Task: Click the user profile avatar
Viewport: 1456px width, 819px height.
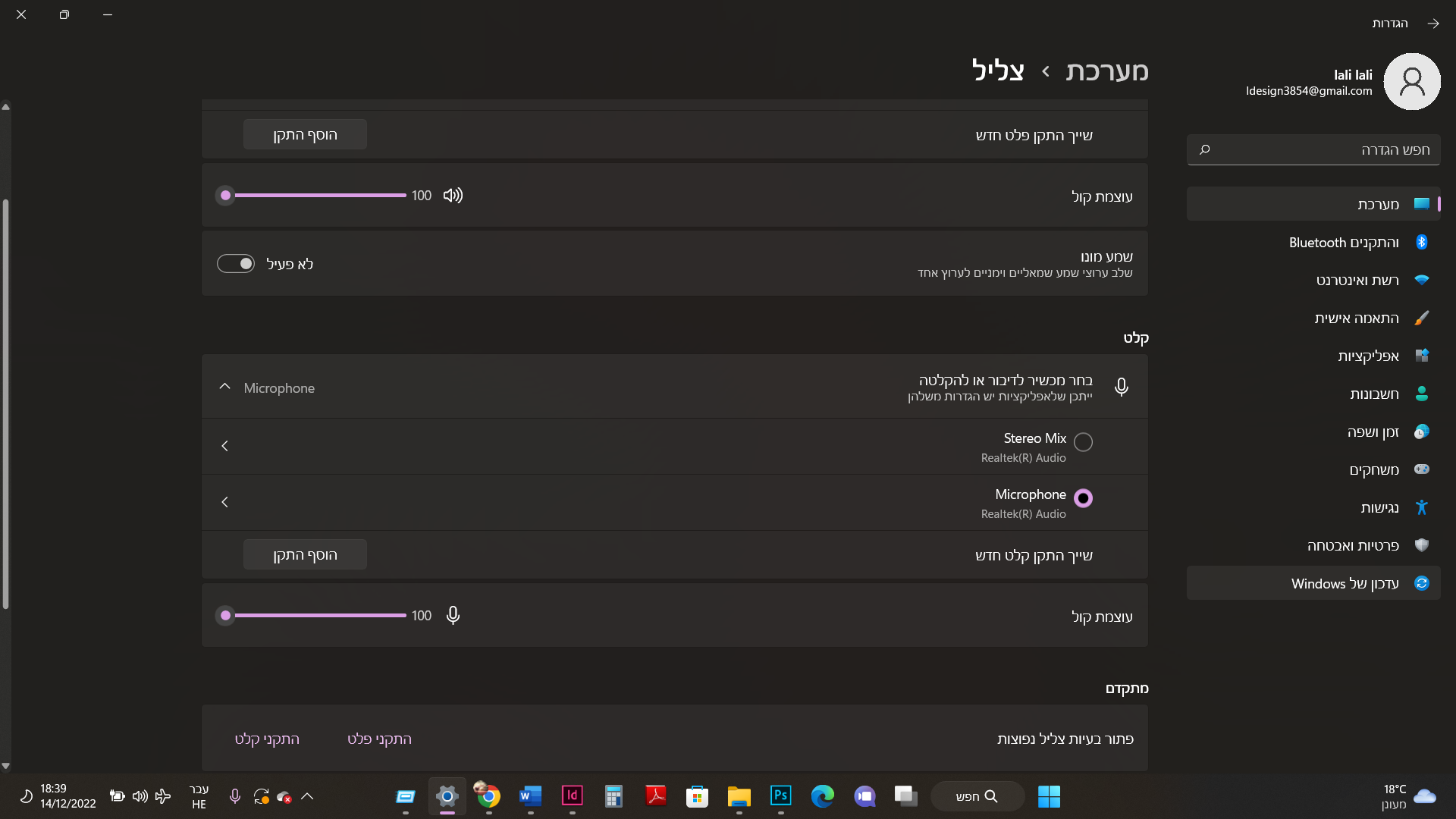Action: pyautogui.click(x=1411, y=81)
